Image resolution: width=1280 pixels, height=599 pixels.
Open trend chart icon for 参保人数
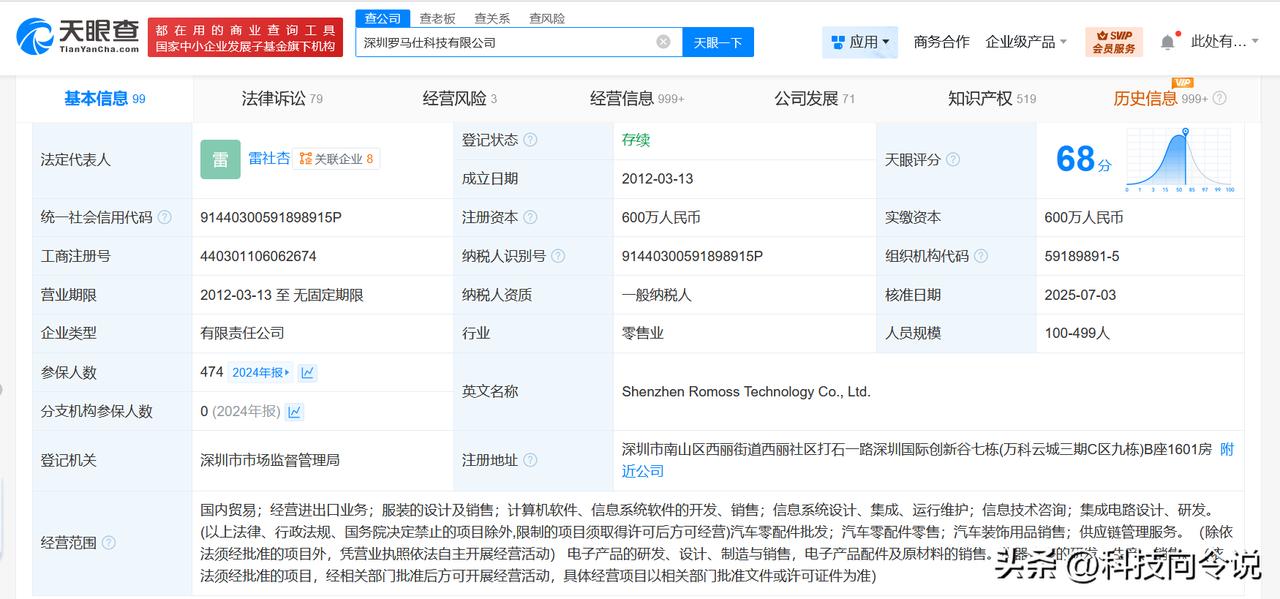point(308,373)
